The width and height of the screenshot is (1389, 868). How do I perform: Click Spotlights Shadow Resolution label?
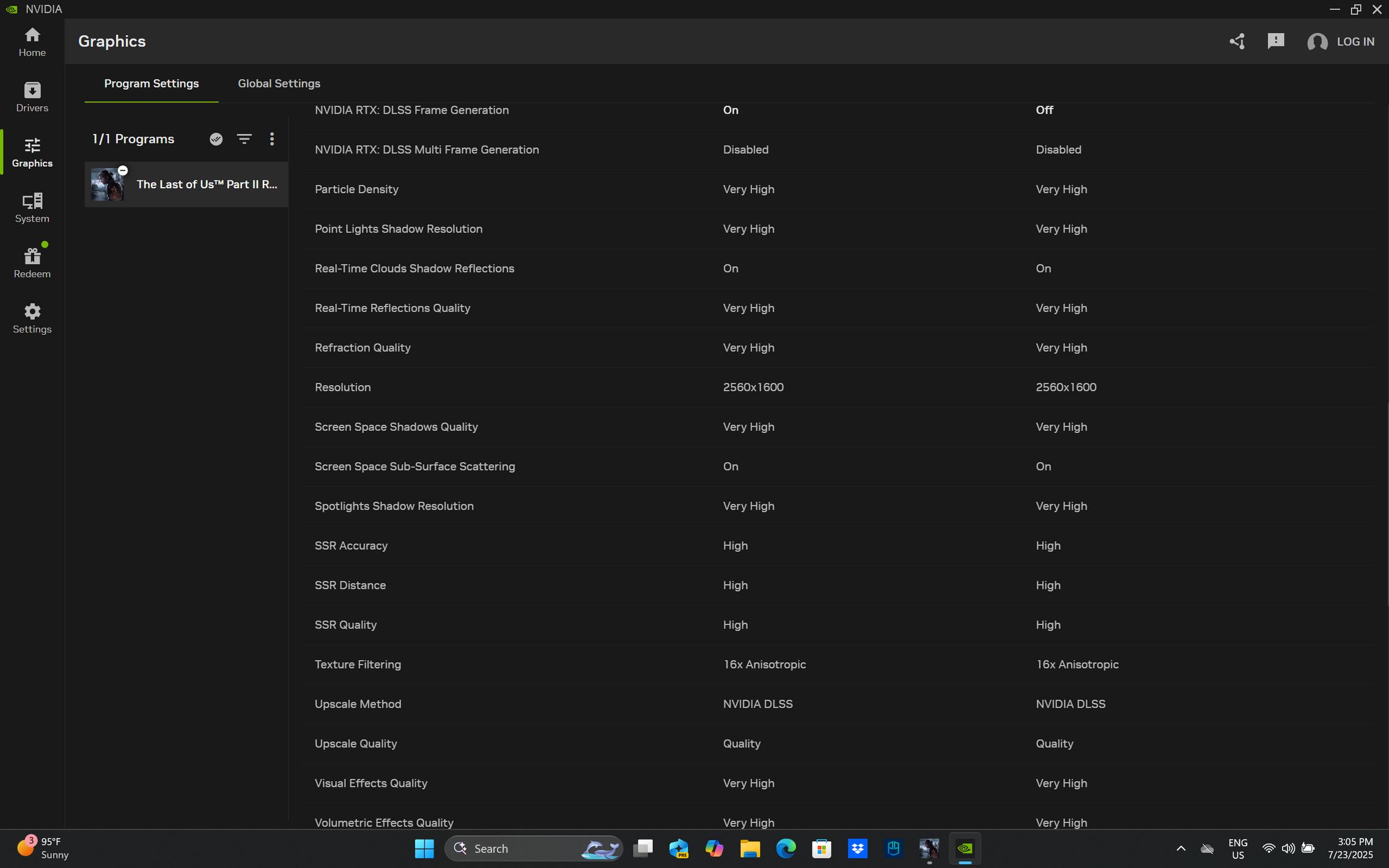tap(394, 506)
